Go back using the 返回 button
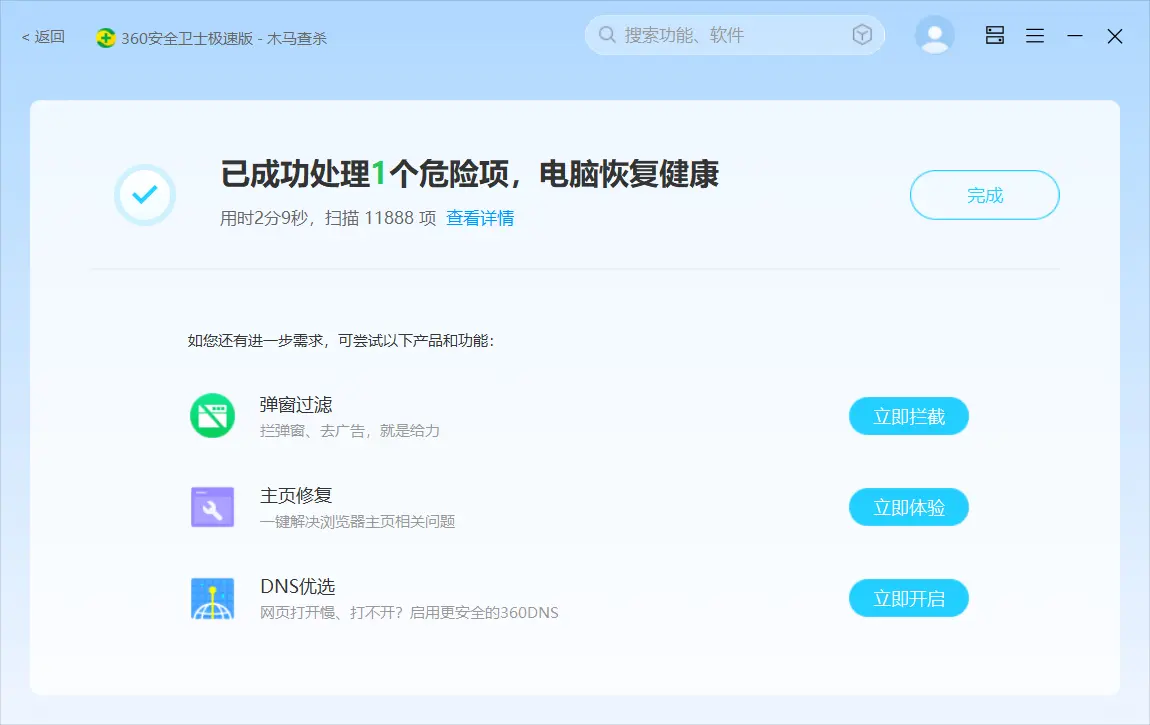Image resolution: width=1150 pixels, height=725 pixels. pyautogui.click(x=43, y=37)
